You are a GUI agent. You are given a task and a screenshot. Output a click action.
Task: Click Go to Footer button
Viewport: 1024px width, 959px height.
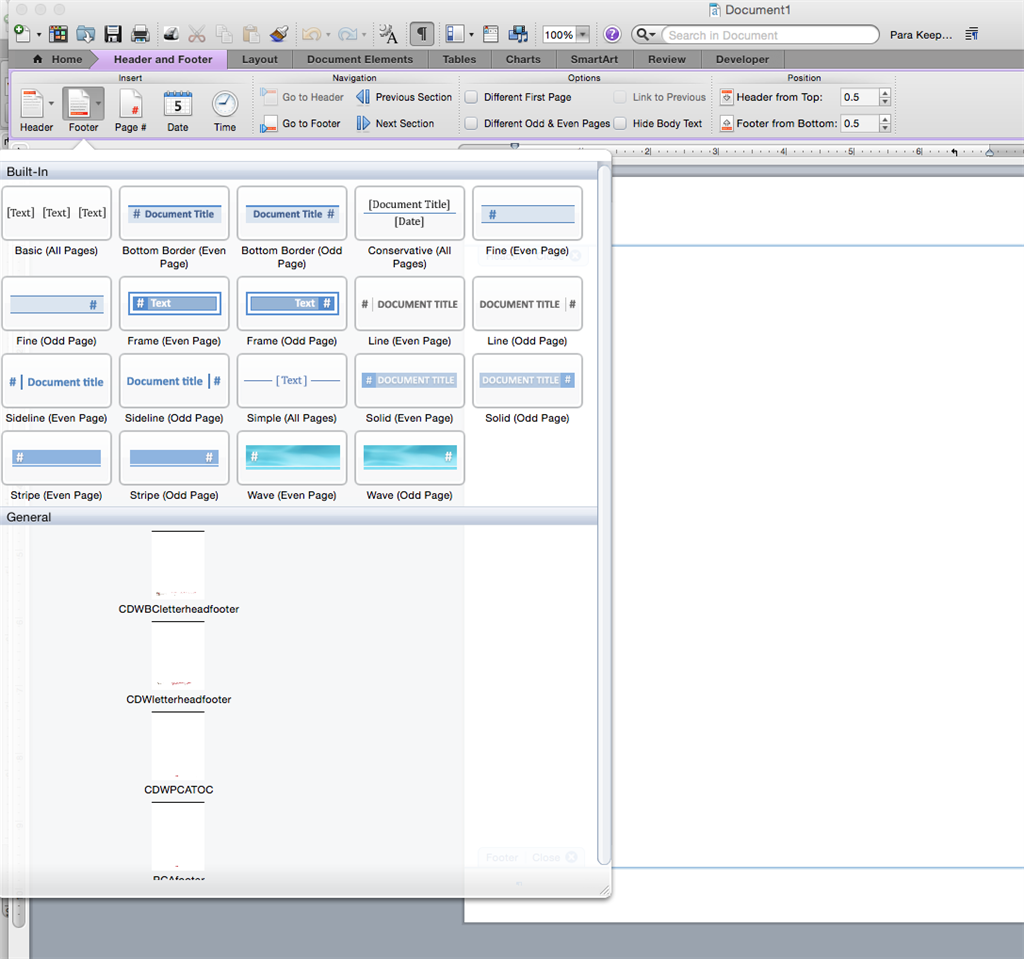(x=300, y=124)
